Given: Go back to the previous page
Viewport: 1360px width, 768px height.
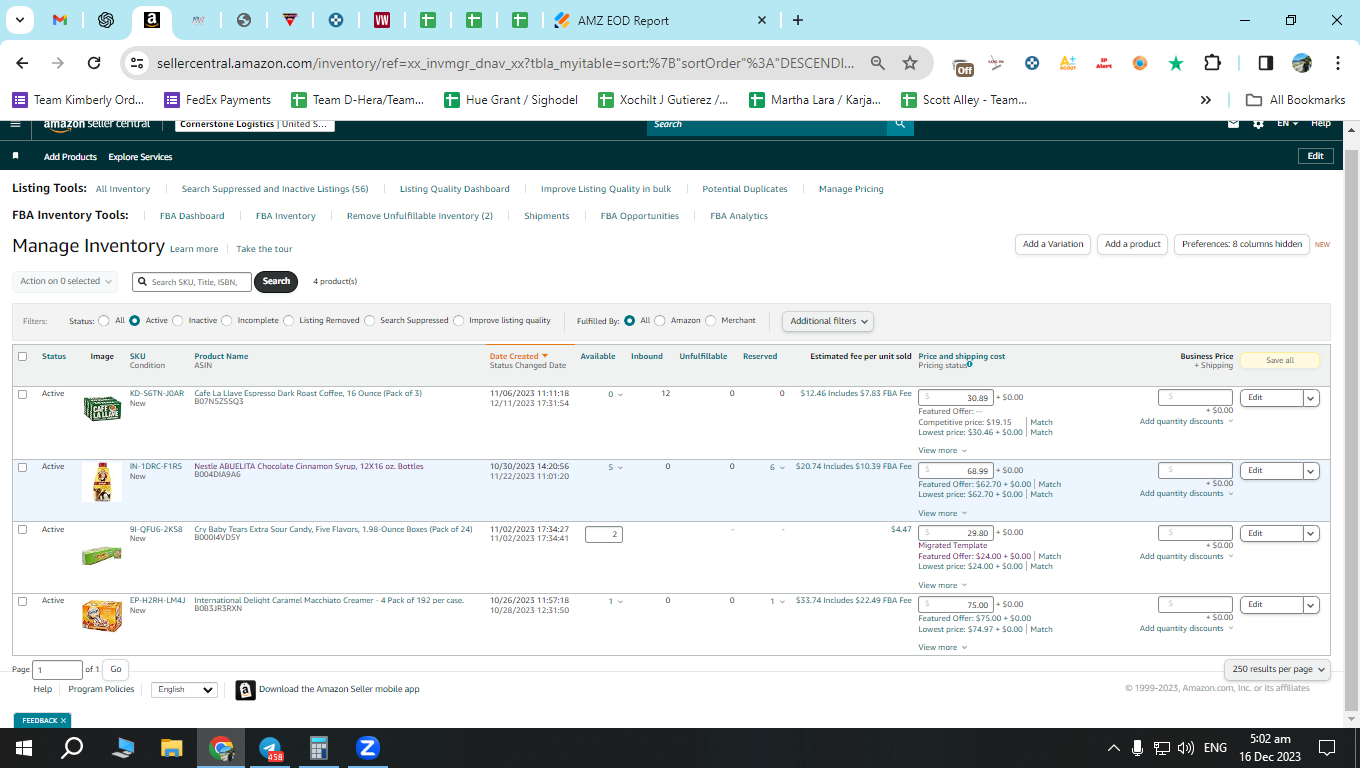Looking at the screenshot, I should (22, 63).
